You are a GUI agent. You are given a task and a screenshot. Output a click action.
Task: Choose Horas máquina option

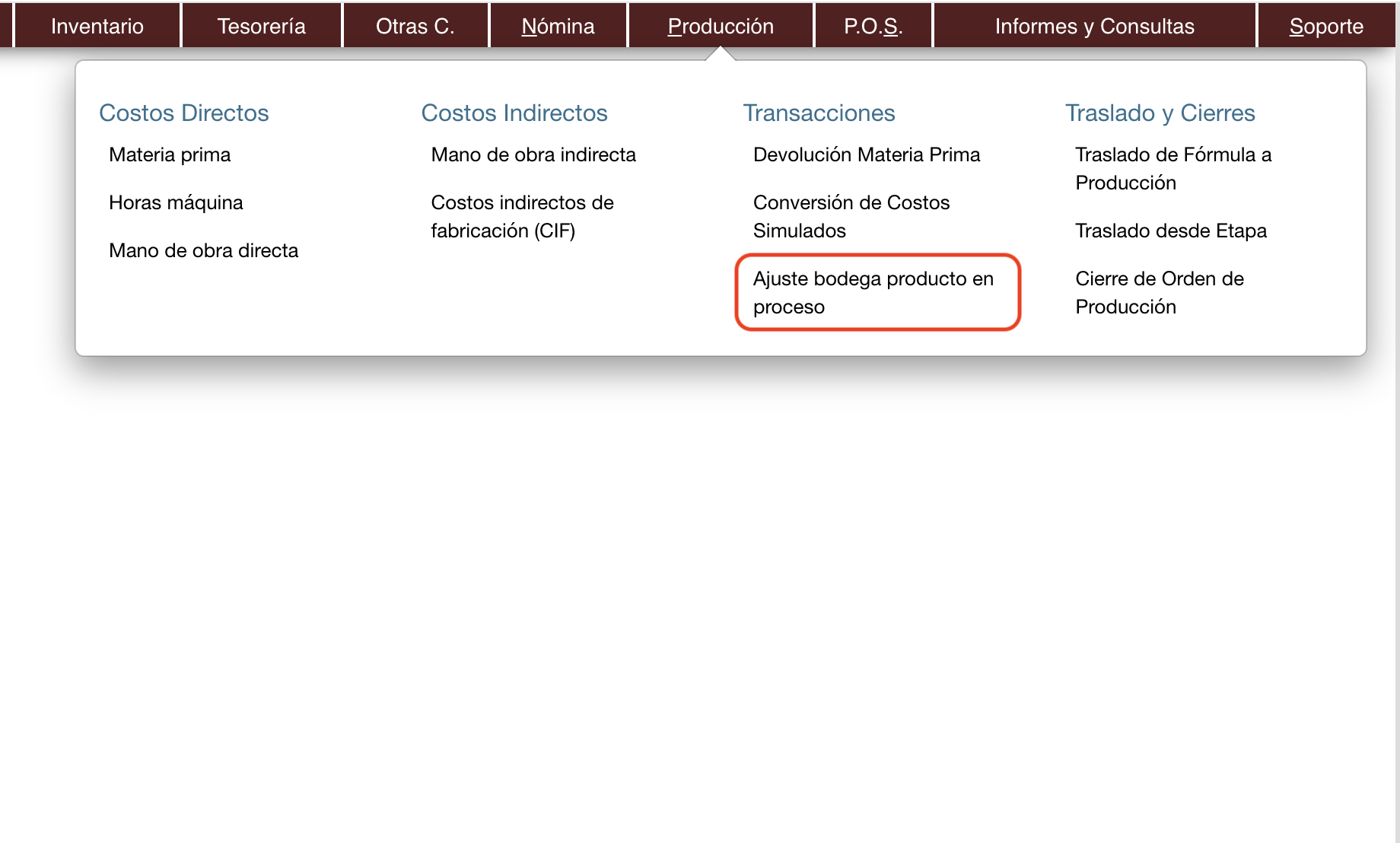(176, 202)
